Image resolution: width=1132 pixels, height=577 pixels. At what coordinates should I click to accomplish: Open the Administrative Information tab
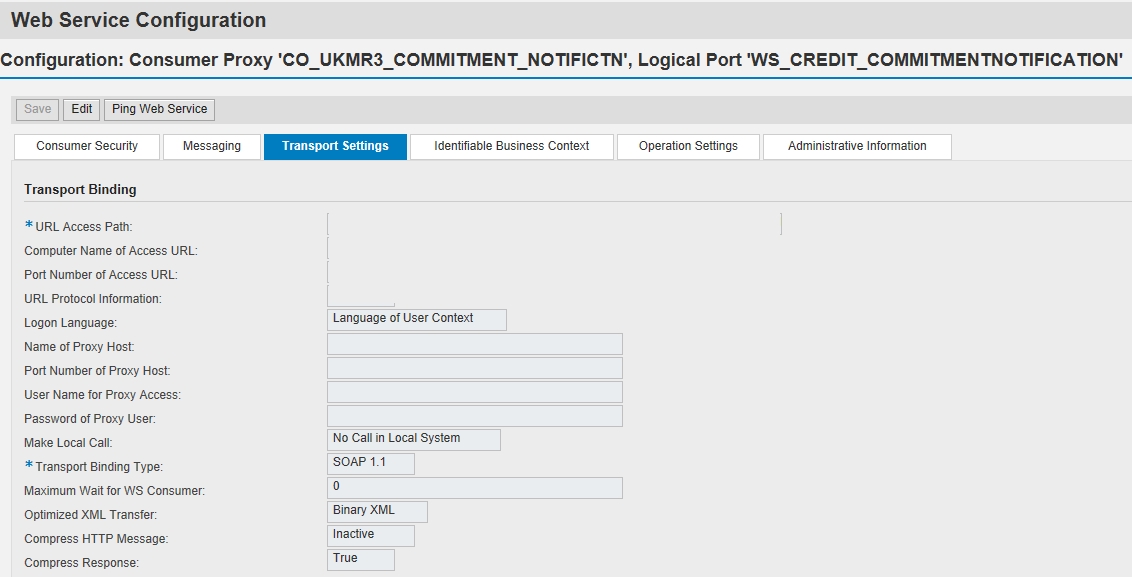(856, 146)
